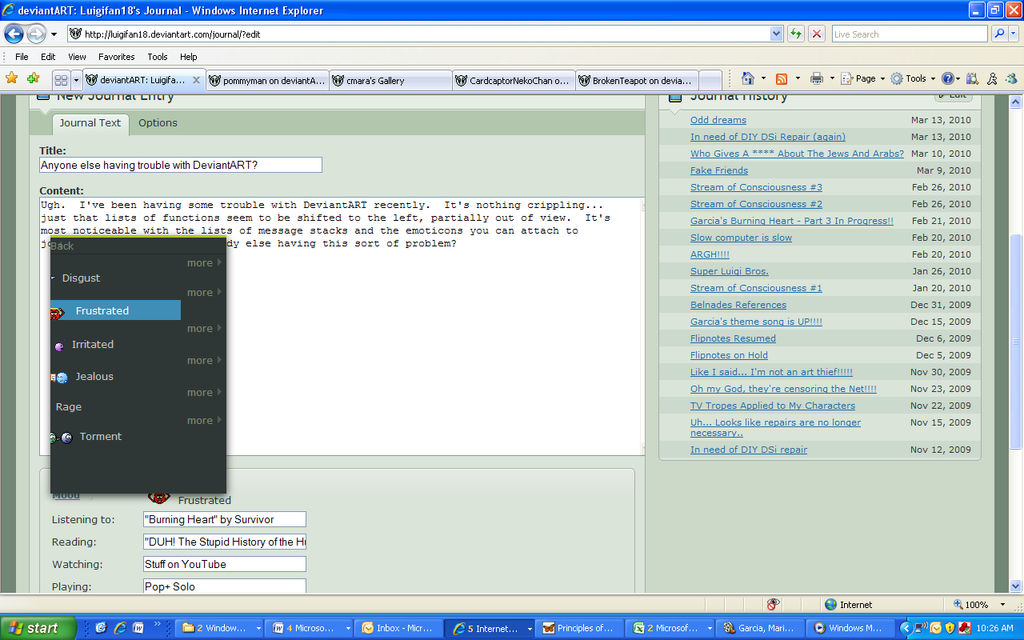This screenshot has width=1024, height=640.
Task: Refresh the page with the green arrows icon
Action: pos(795,34)
